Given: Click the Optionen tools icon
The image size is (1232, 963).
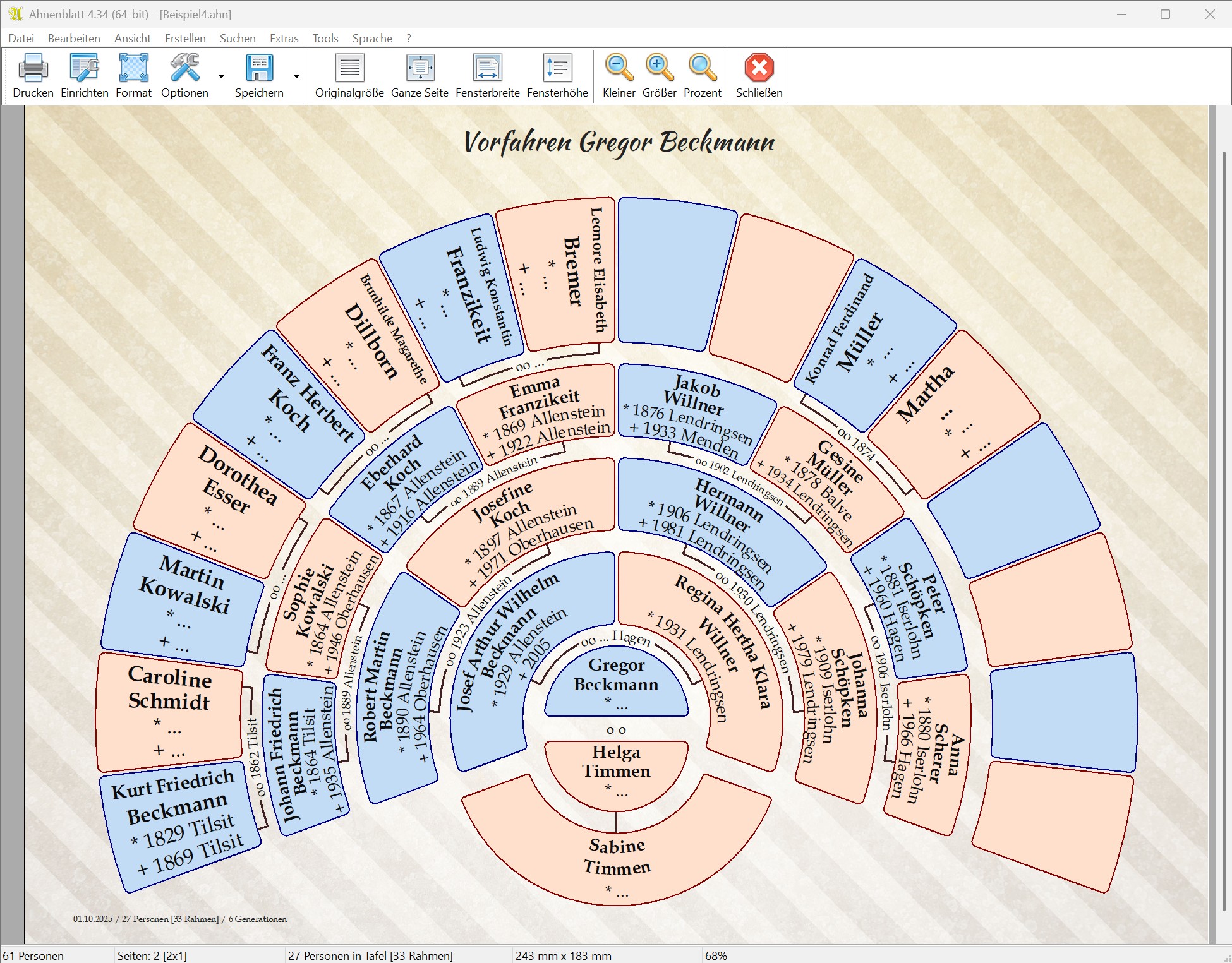Looking at the screenshot, I should click(184, 68).
